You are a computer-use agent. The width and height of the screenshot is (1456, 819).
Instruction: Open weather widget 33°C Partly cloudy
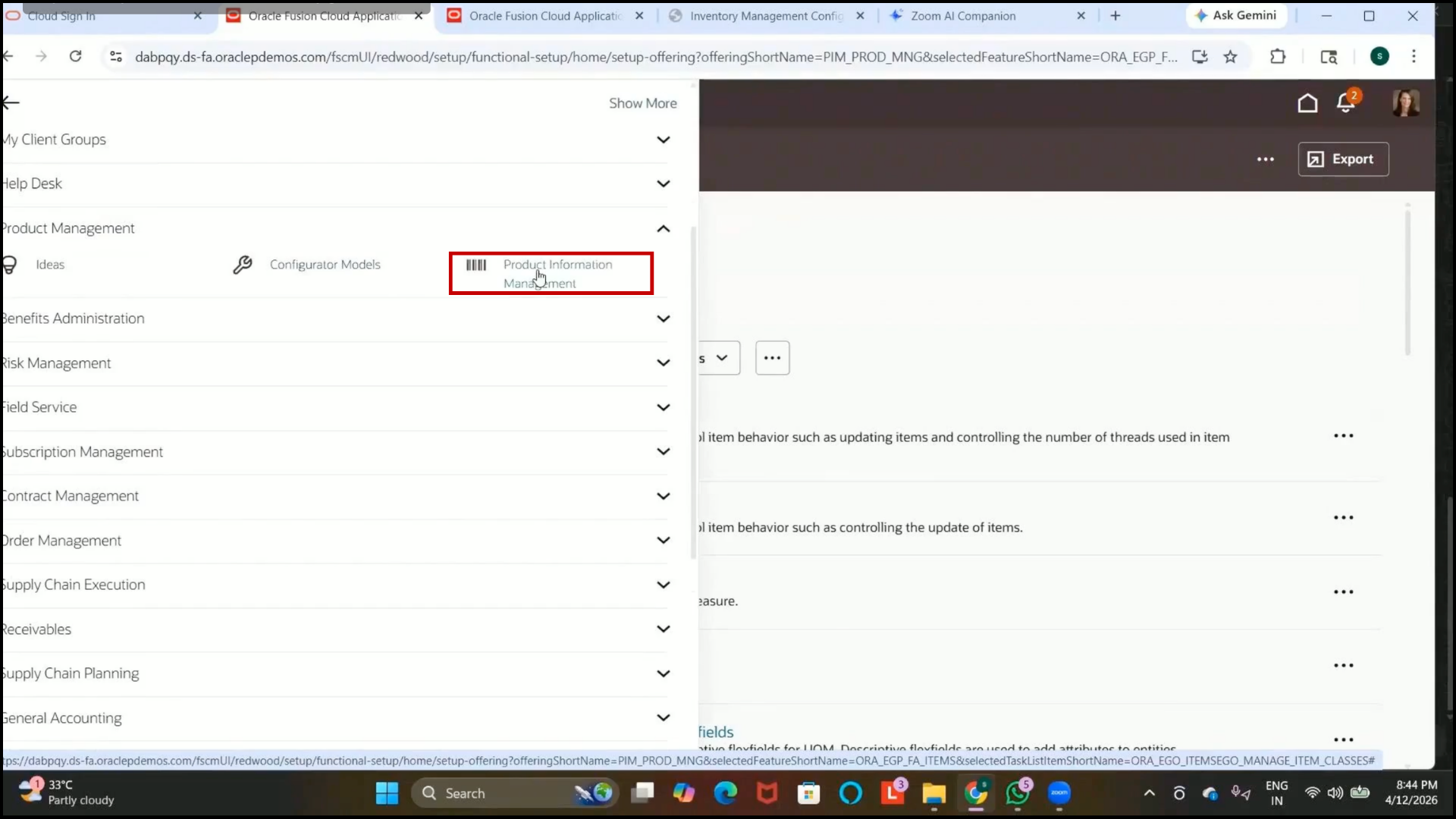click(67, 792)
